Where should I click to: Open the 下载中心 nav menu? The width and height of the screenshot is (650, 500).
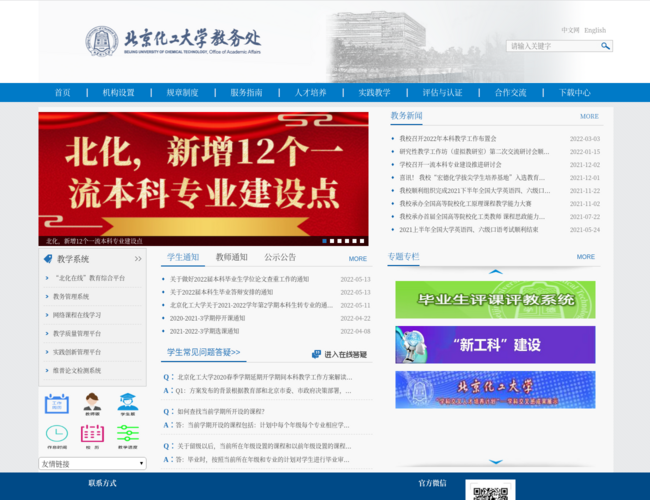click(x=574, y=92)
